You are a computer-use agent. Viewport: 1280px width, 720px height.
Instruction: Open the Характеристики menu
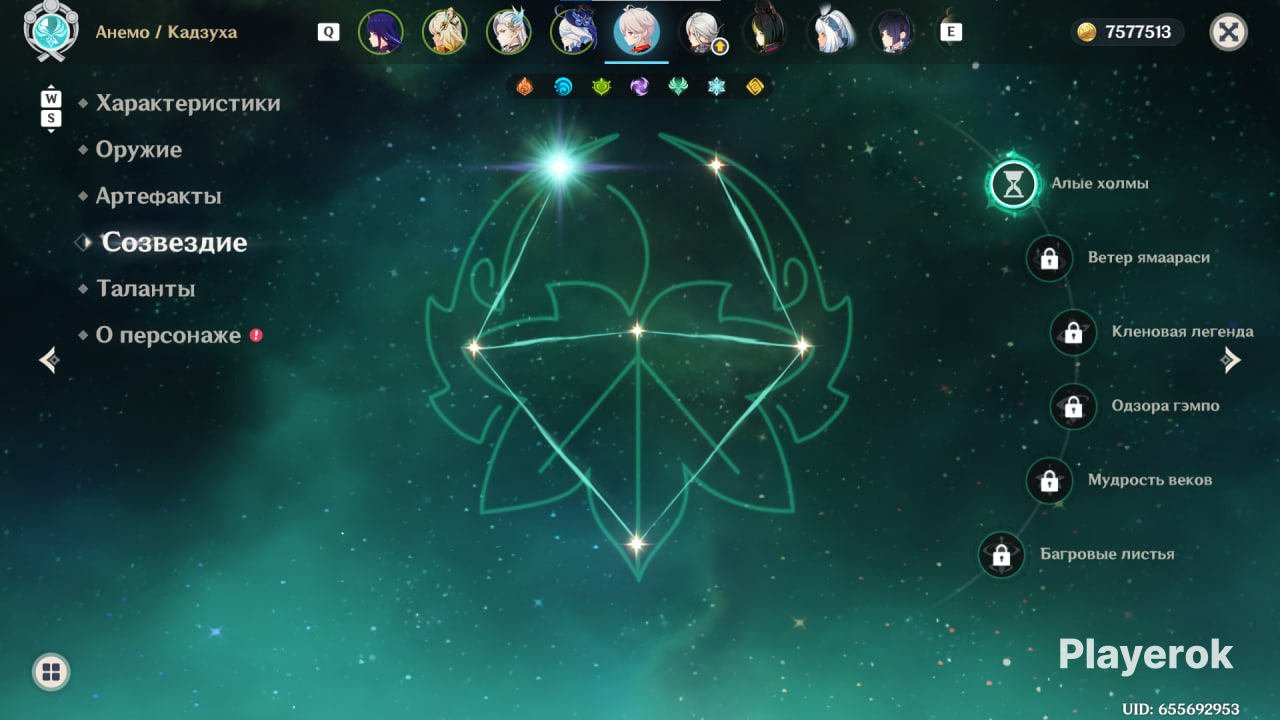click(x=188, y=103)
